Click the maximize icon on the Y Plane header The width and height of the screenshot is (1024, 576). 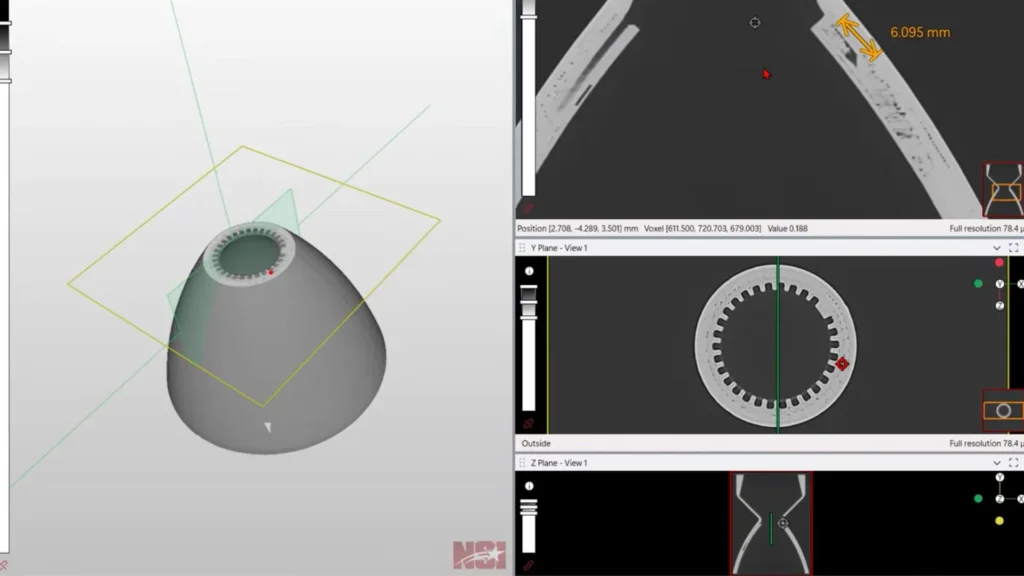1016,247
